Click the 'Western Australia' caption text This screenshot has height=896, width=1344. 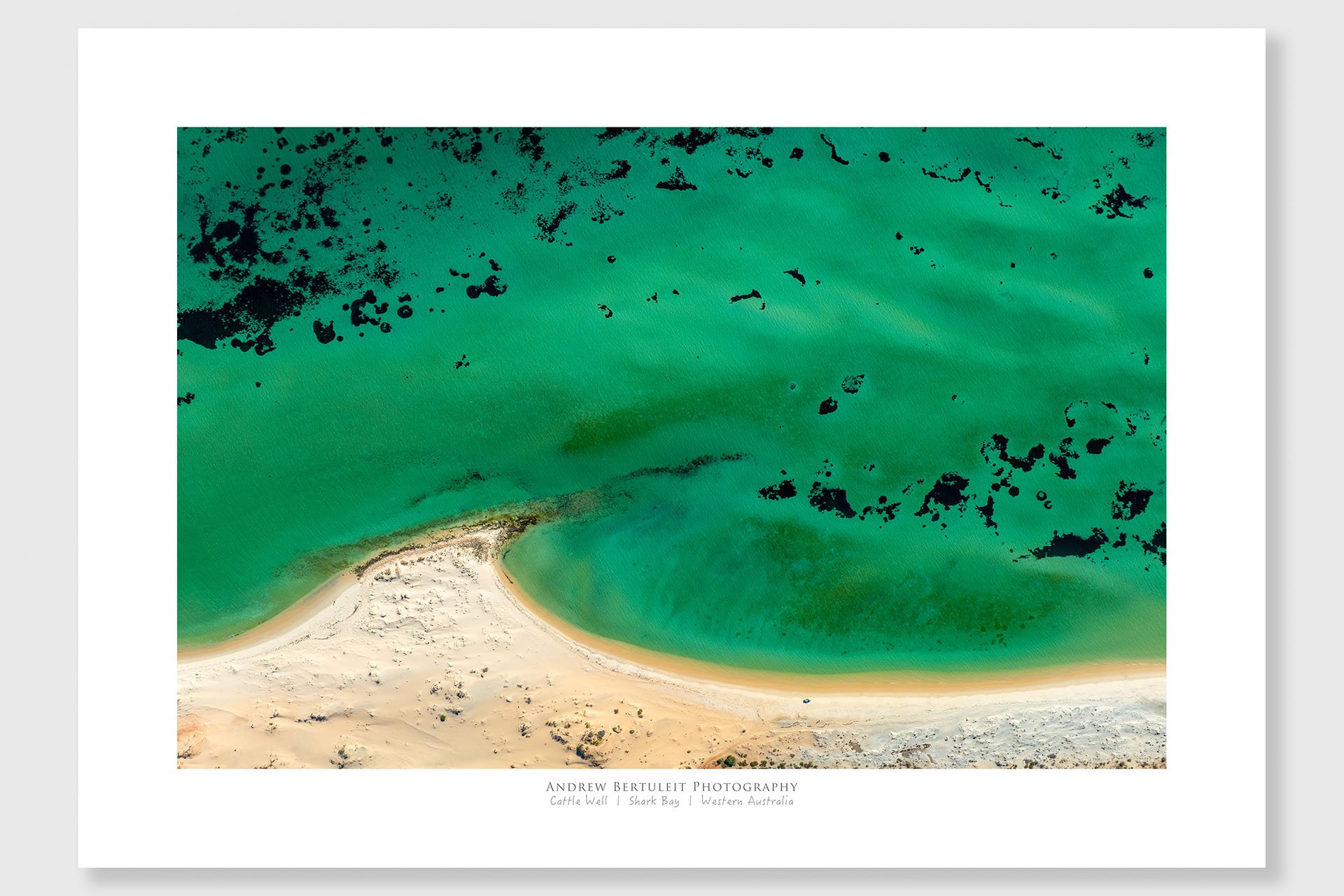pyautogui.click(x=747, y=801)
